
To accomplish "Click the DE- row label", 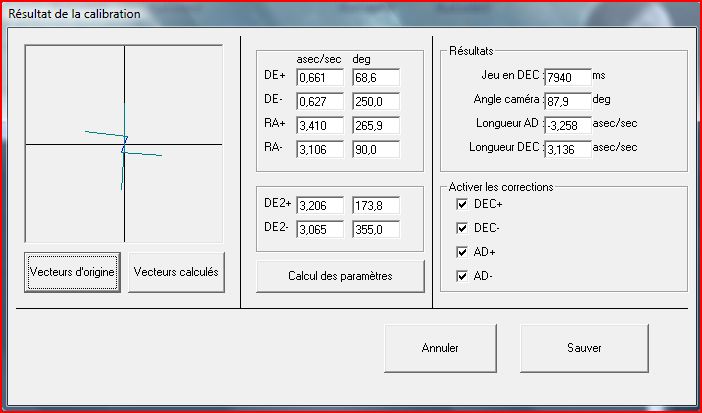I will pos(273,99).
